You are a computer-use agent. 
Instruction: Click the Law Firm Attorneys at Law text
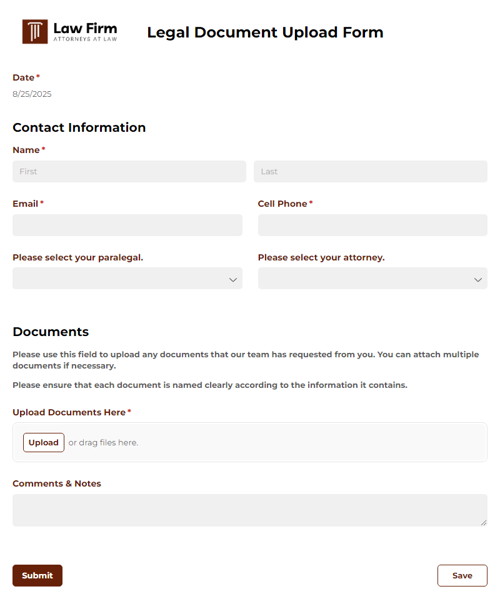pyautogui.click(x=85, y=32)
